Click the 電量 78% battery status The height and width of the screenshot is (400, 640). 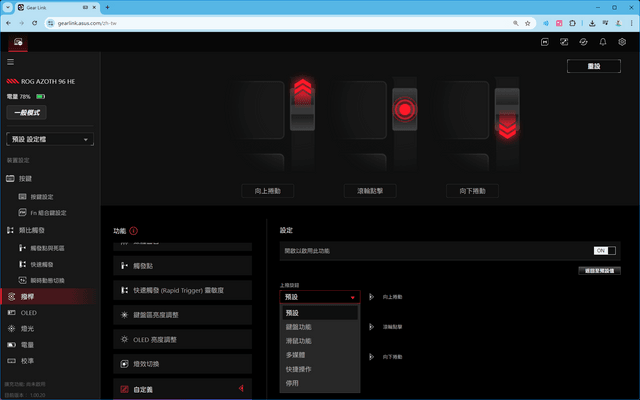(26, 97)
